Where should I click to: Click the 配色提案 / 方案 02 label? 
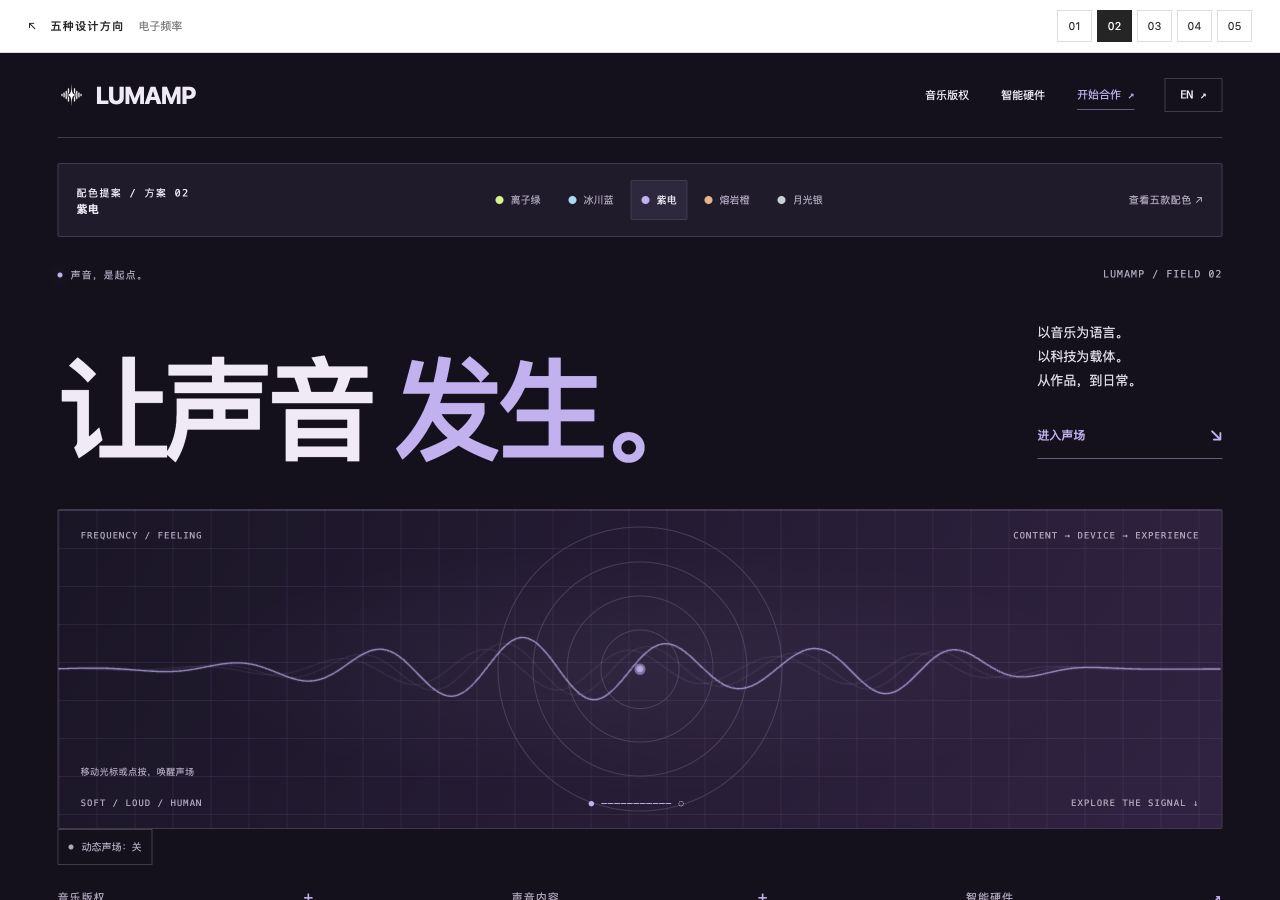(133, 193)
